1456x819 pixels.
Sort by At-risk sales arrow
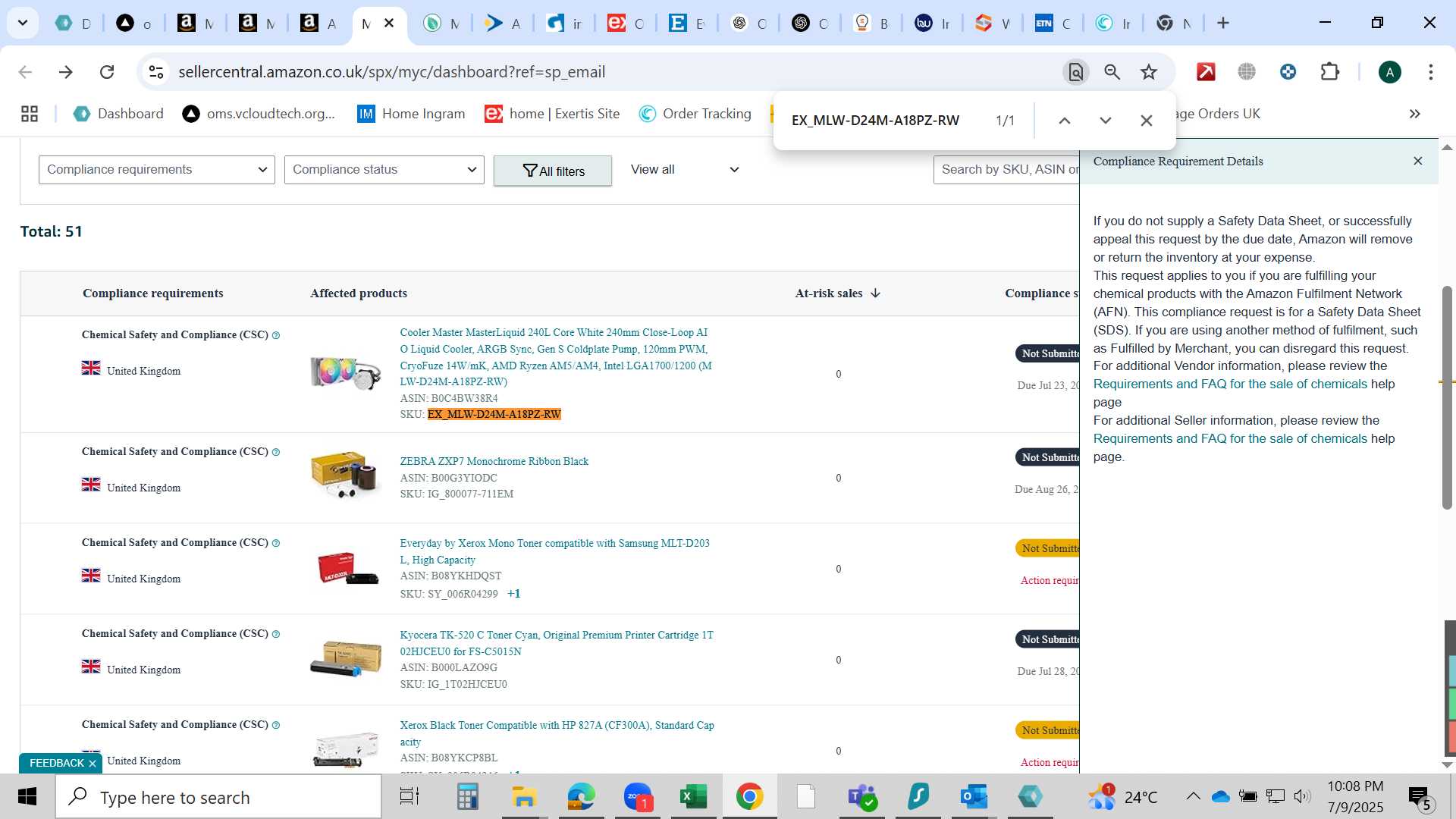coord(875,293)
